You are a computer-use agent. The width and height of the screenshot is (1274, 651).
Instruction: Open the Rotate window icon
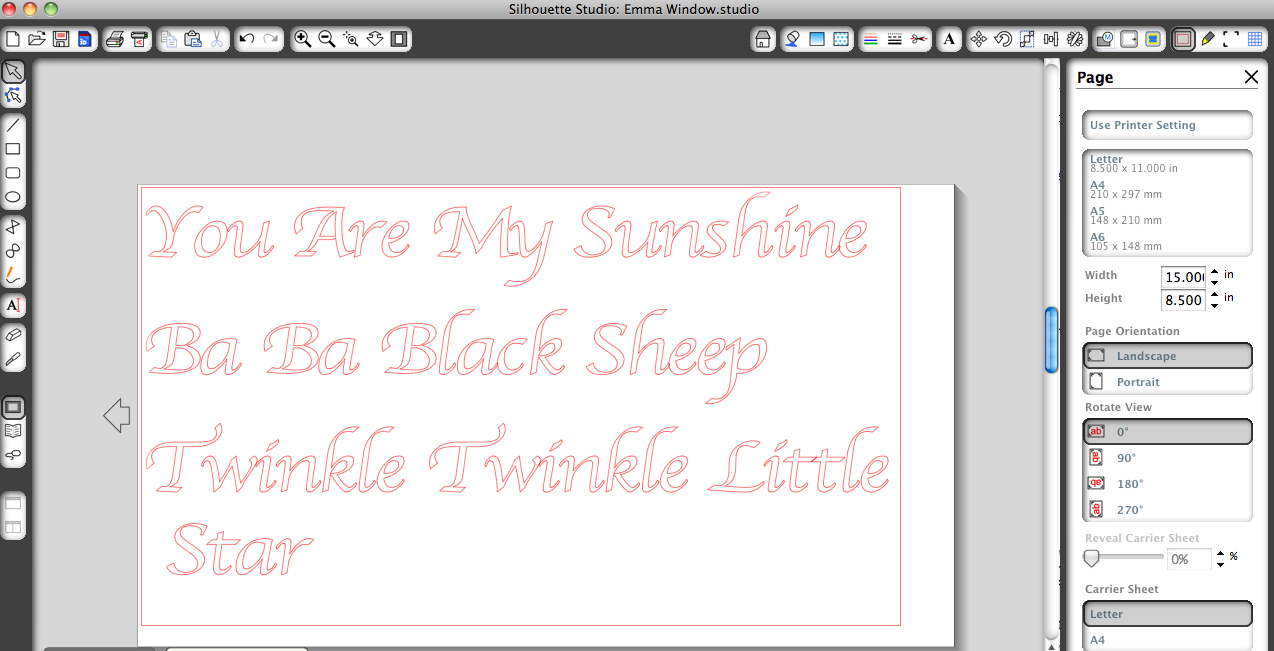(x=1002, y=40)
